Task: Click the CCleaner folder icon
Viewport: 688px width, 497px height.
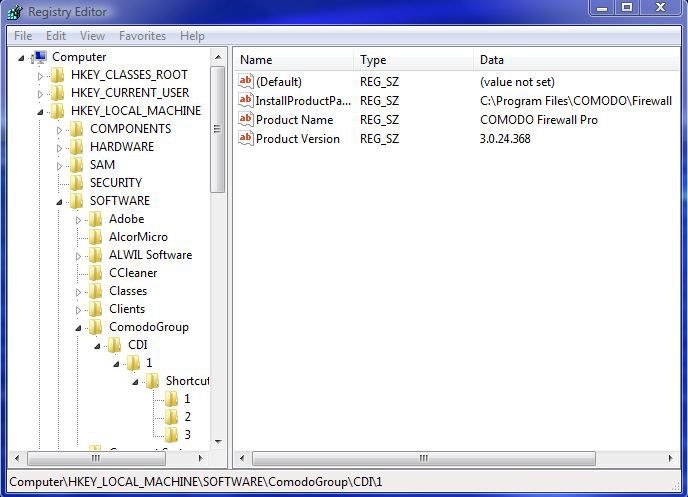Action: [x=95, y=273]
